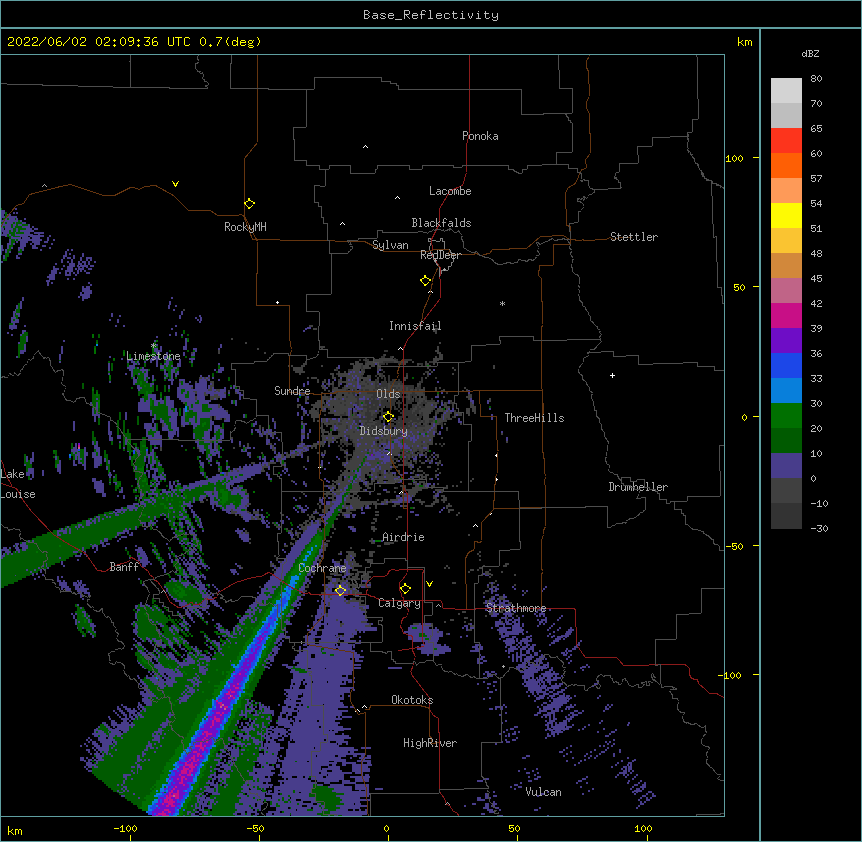Select the Ponoka city label
This screenshot has height=842, width=862.
[480, 136]
